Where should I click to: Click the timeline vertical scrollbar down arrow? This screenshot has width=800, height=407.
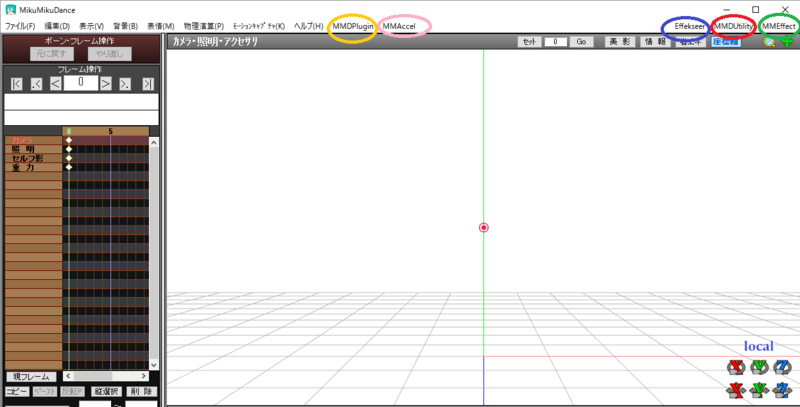(x=154, y=365)
